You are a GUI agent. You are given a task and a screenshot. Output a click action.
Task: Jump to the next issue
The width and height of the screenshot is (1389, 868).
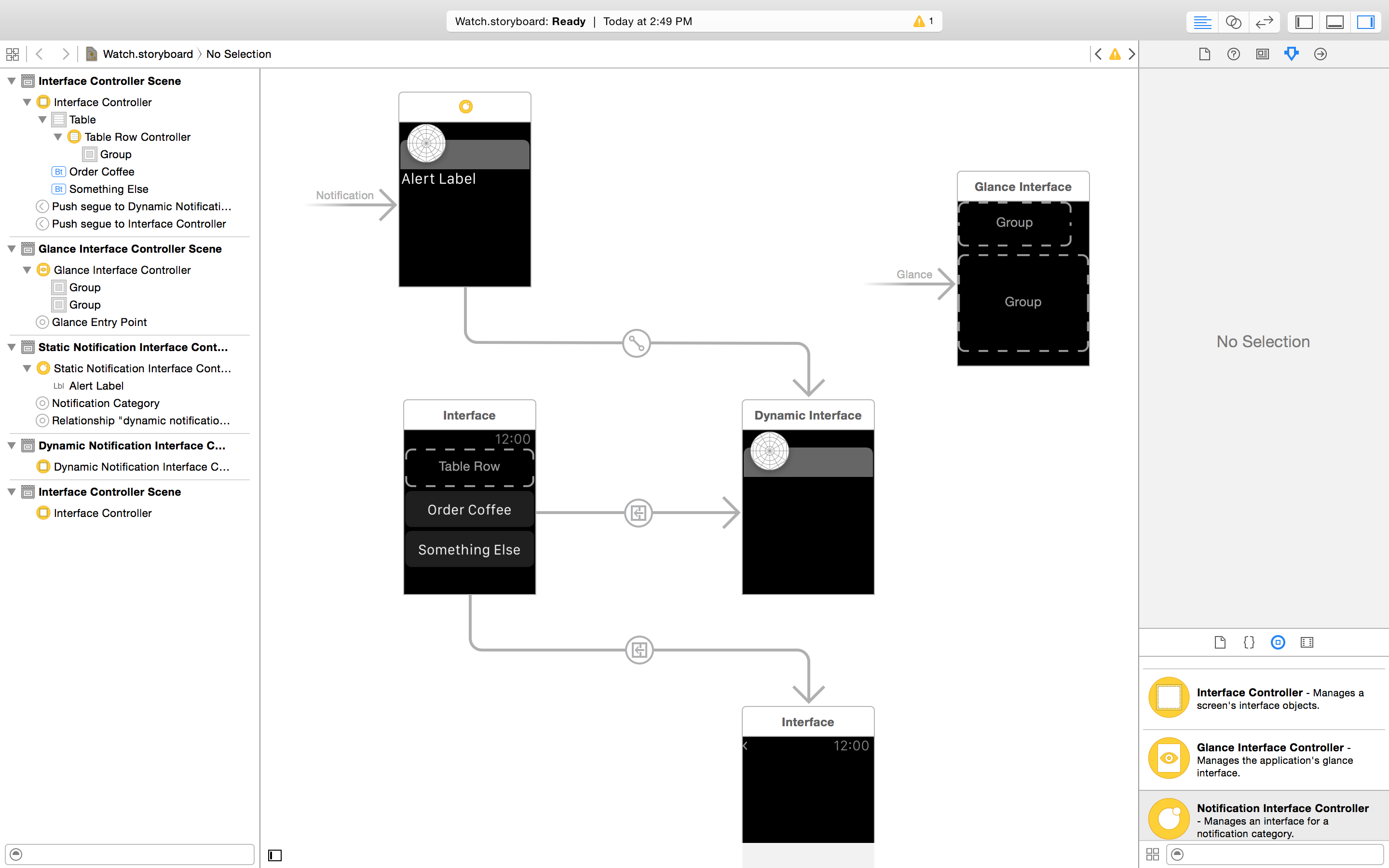pyautogui.click(x=1132, y=54)
